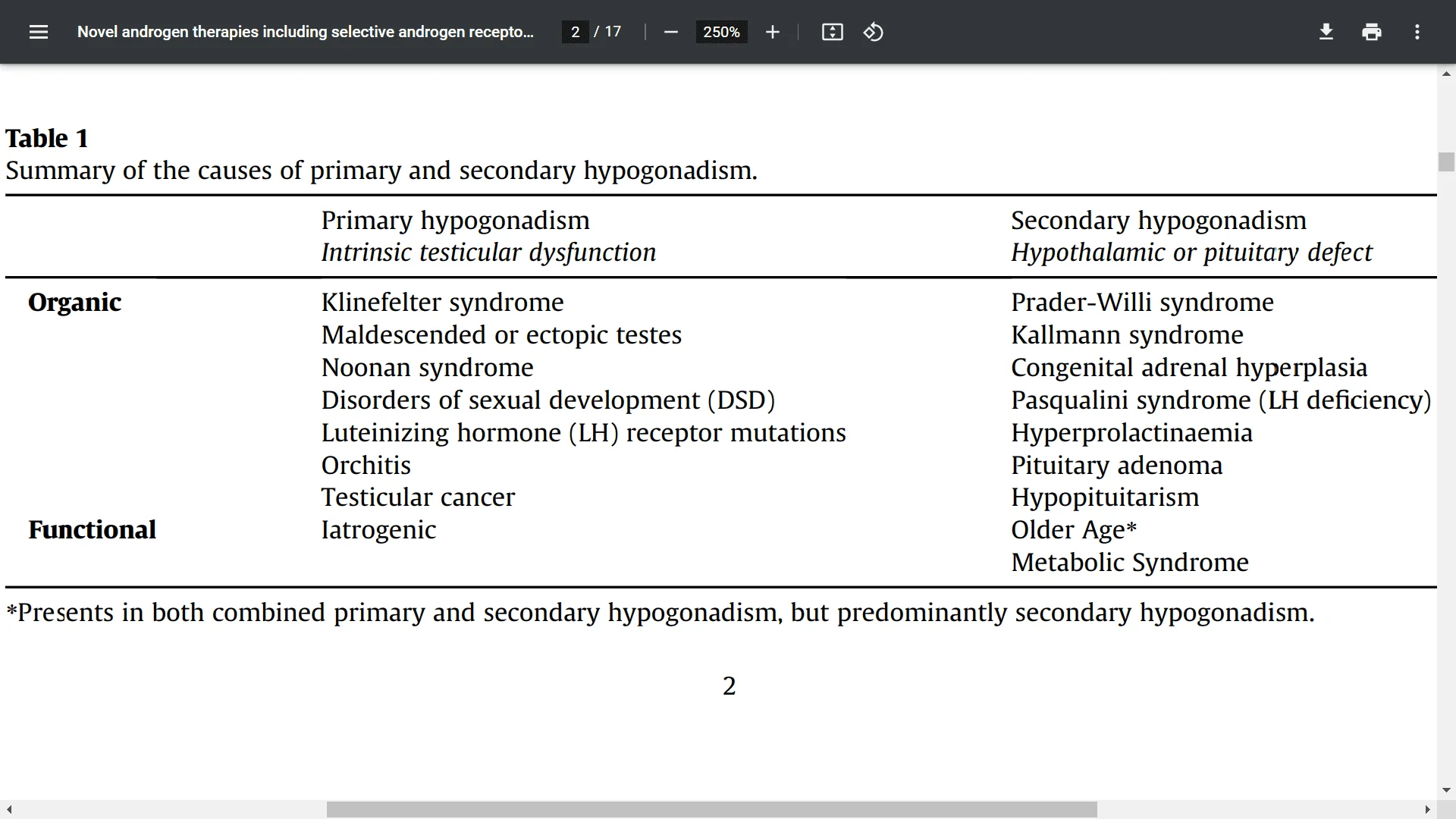This screenshot has width=1456, height=819.
Task: Click 'Hypopituitarism' cell
Action: 1105,497
